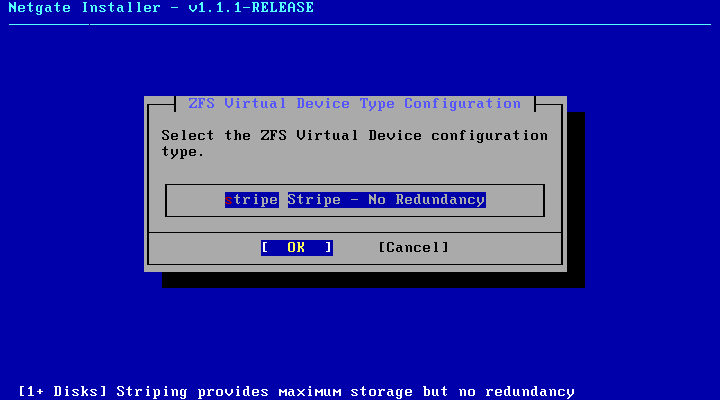
Task: Click empty list space right of 'No Redundancy'
Action: pyautogui.click(x=514, y=200)
